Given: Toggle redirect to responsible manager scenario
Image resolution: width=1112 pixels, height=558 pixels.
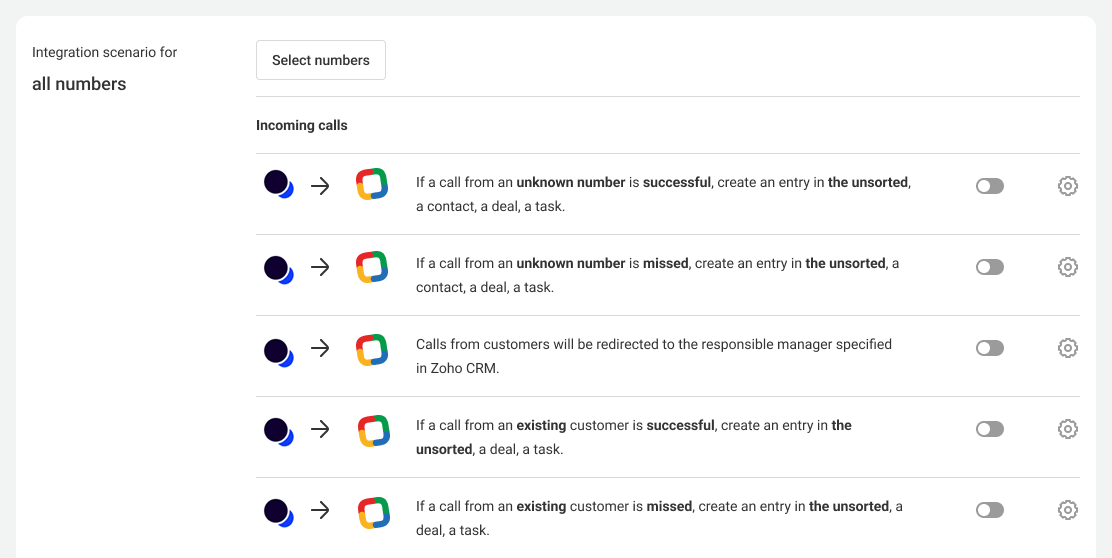Looking at the screenshot, I should click(x=989, y=348).
